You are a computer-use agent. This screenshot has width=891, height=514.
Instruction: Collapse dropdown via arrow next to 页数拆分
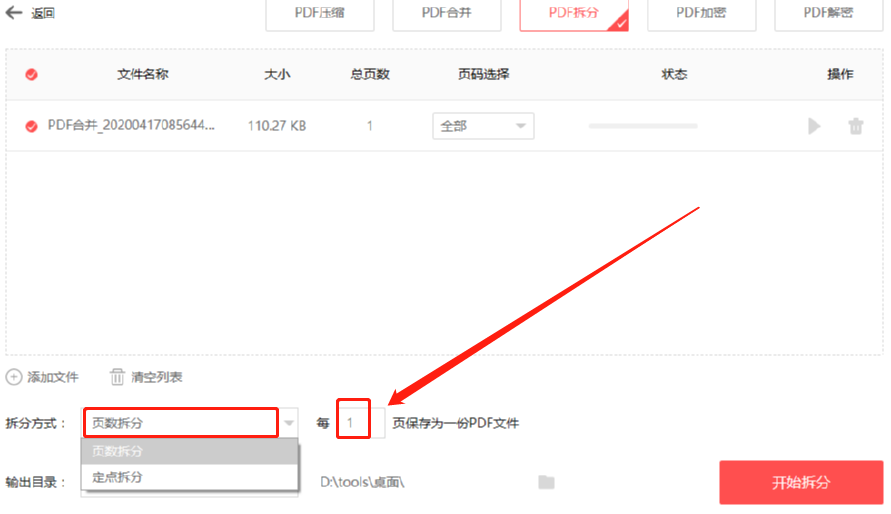click(x=289, y=423)
